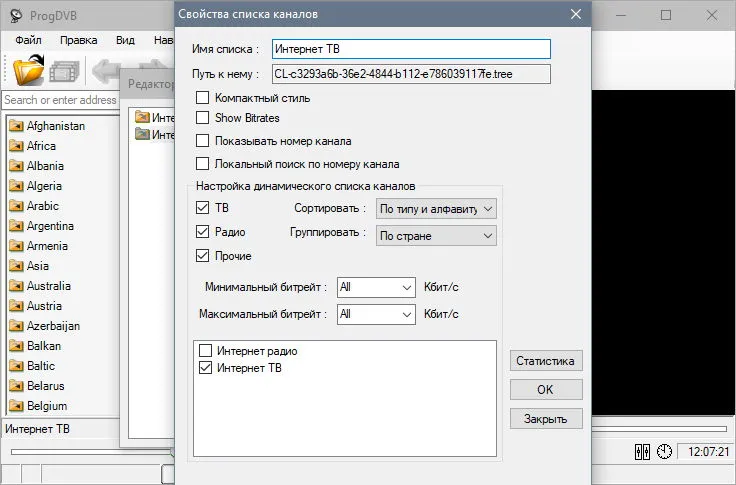Click the clock scheduler icon in status bar
Viewport: 736px width, 485px height.
664,452
